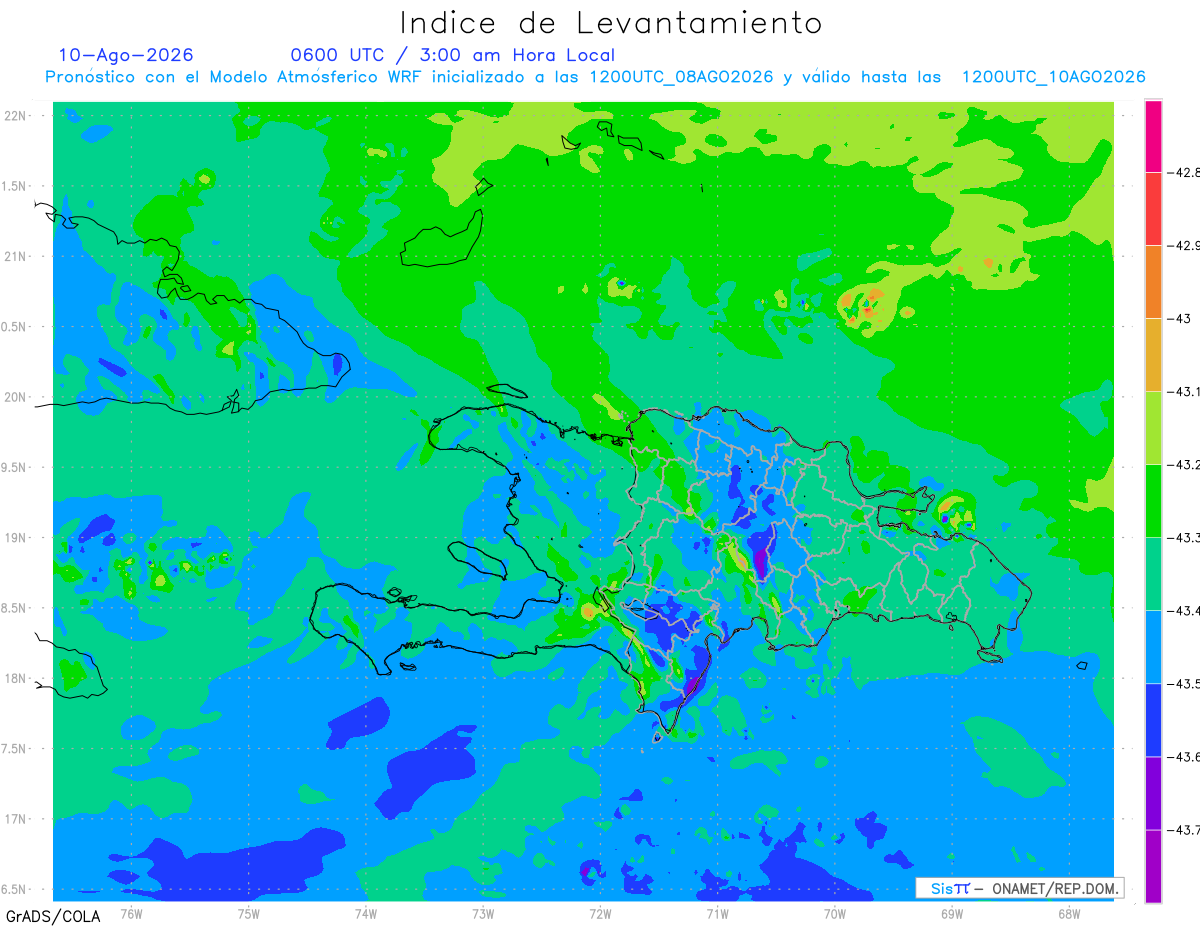Click the '22N' latitude label
The height and width of the screenshot is (927, 1200).
coord(16,116)
